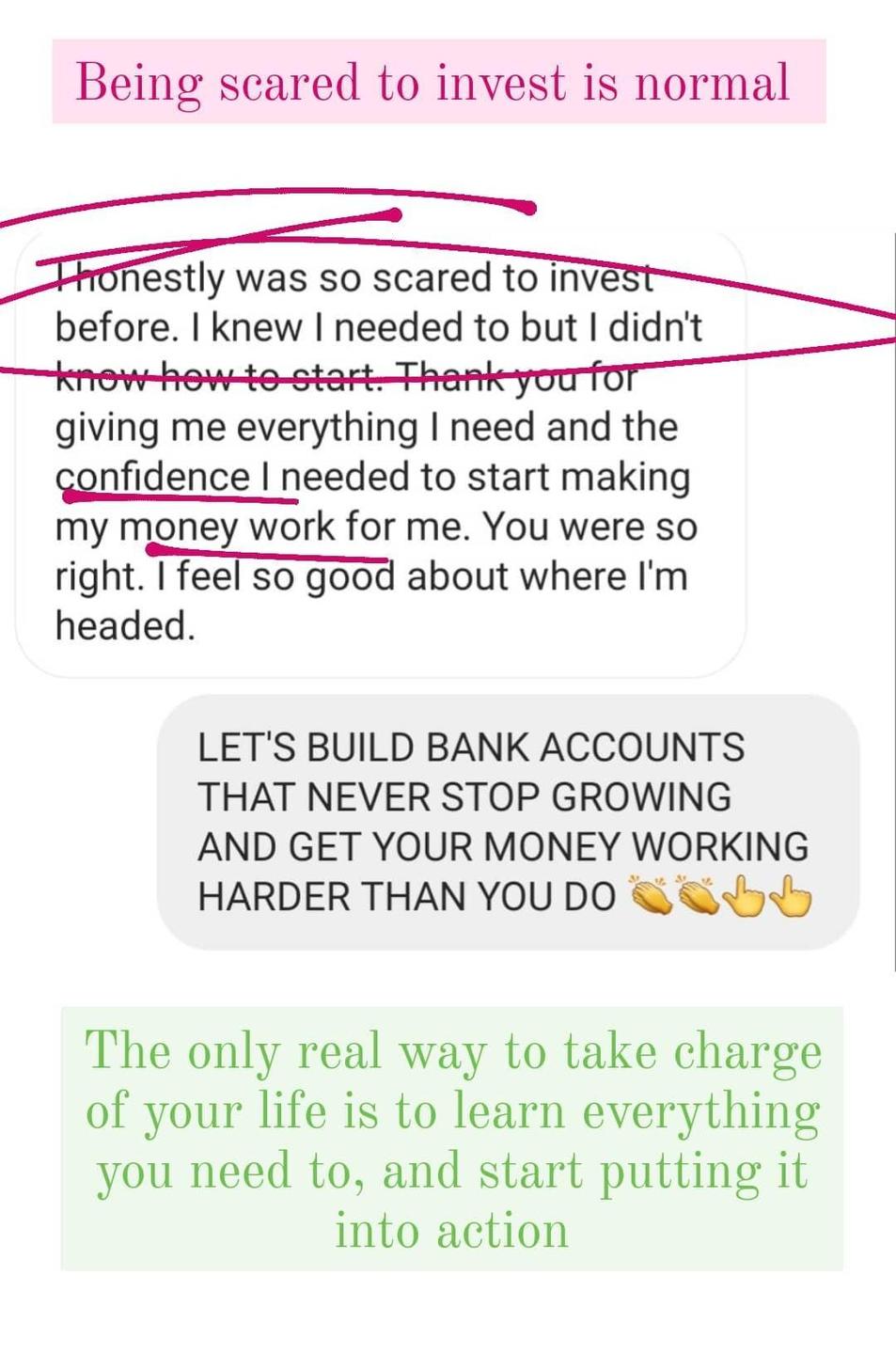This screenshot has width=896, height=1354.
Task: Select the green quote text box
Action: coord(451,1139)
